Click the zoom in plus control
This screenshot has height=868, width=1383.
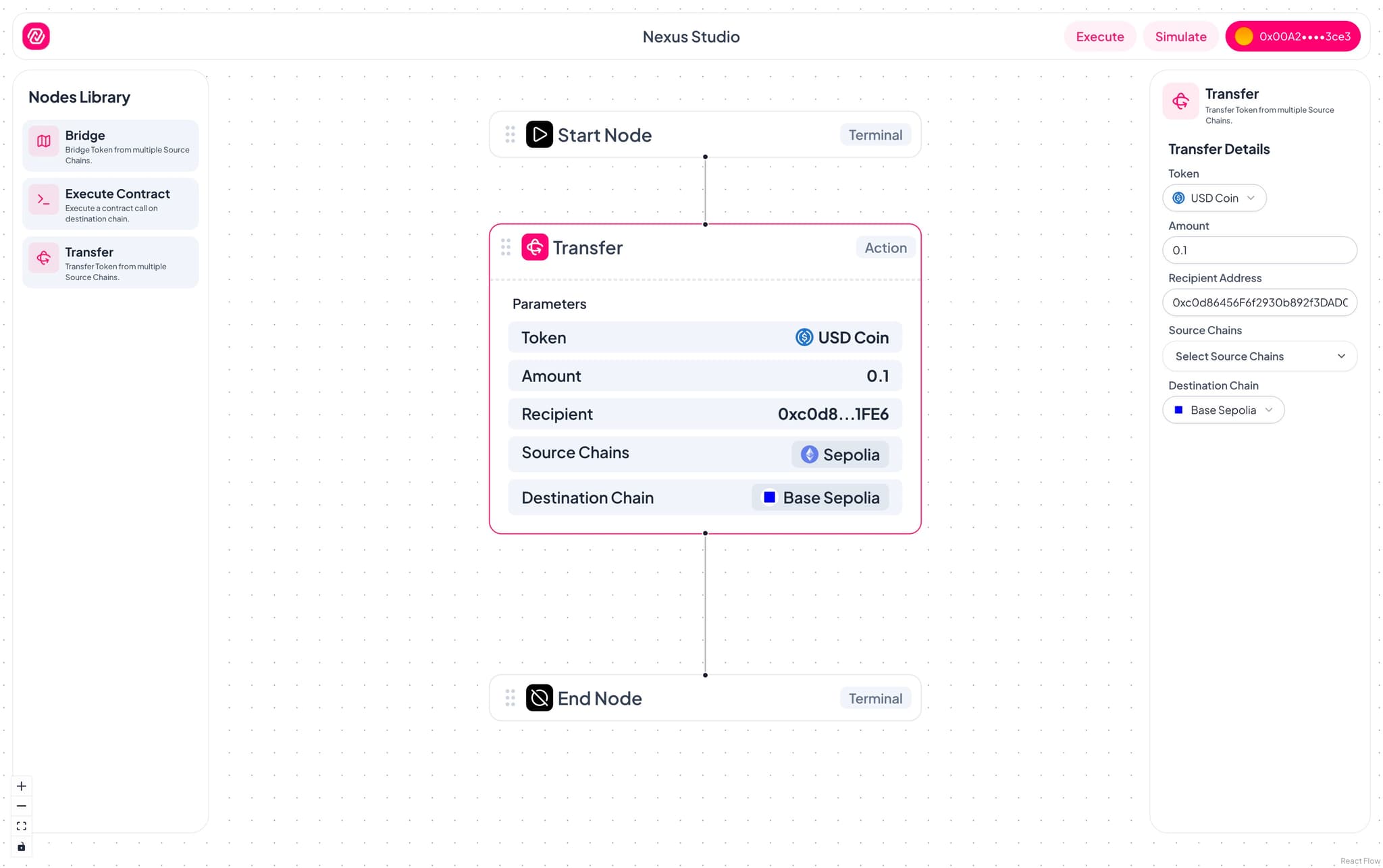(22, 786)
